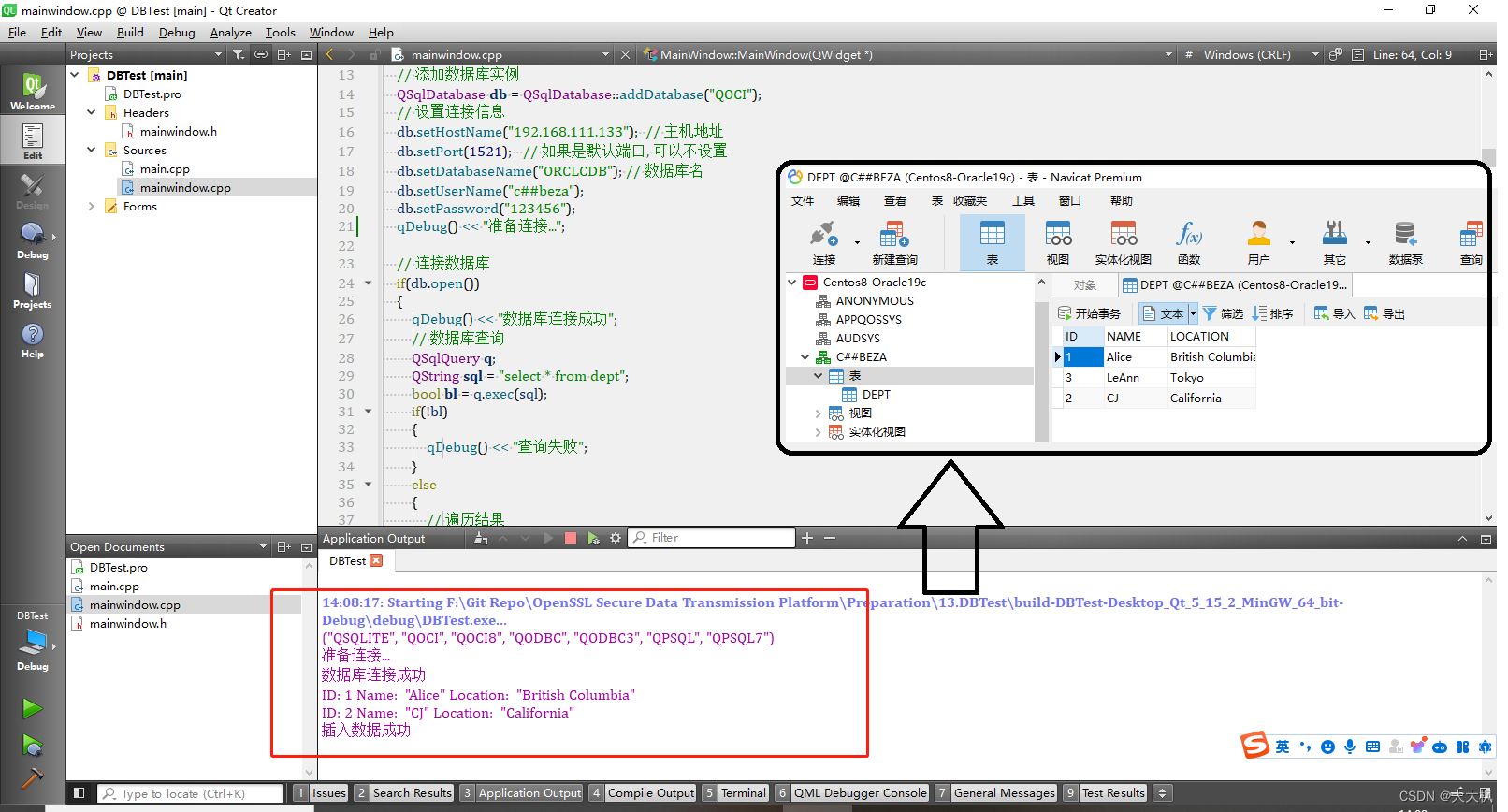Viewport: 1508px width, 812px height.
Task: Open General Messages pane
Action: click(x=996, y=793)
